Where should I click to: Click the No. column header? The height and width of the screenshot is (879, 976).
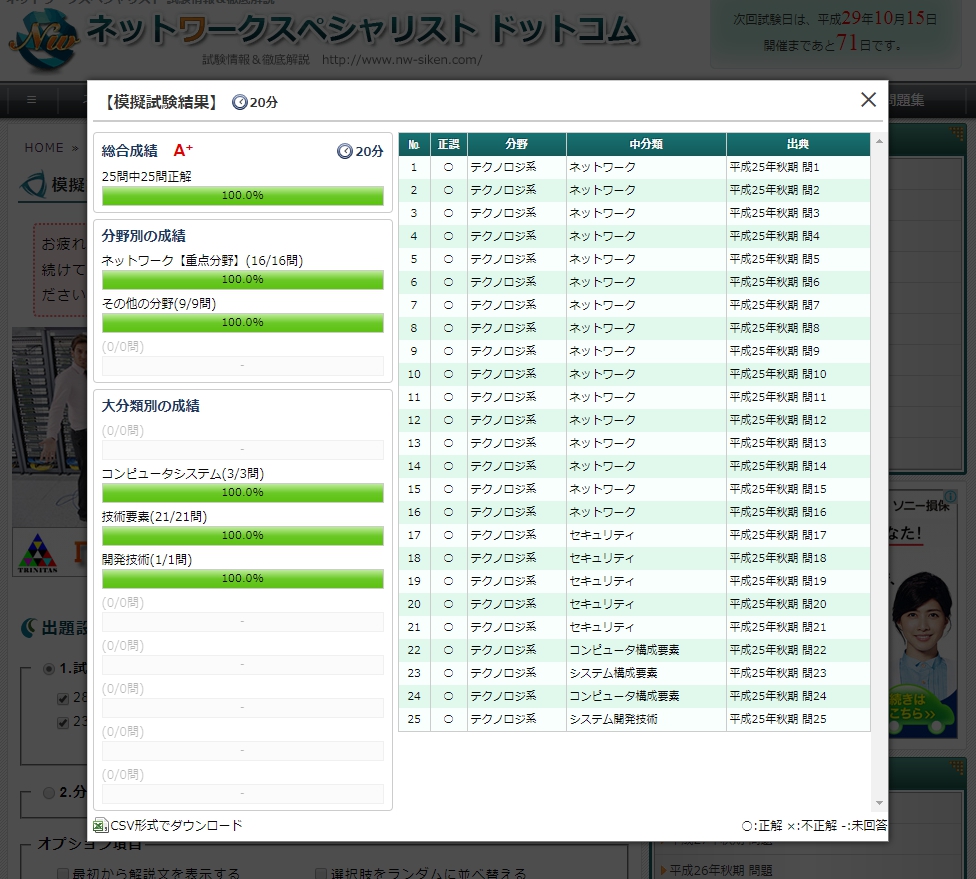tap(414, 144)
